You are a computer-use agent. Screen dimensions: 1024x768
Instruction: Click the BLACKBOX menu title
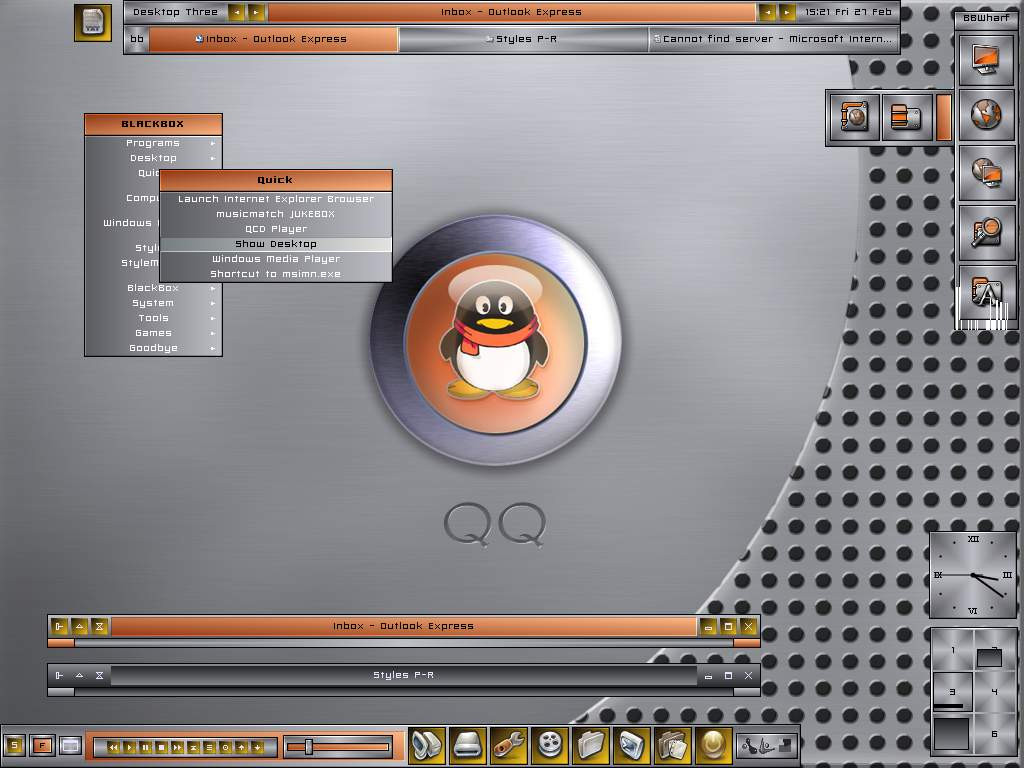[153, 124]
